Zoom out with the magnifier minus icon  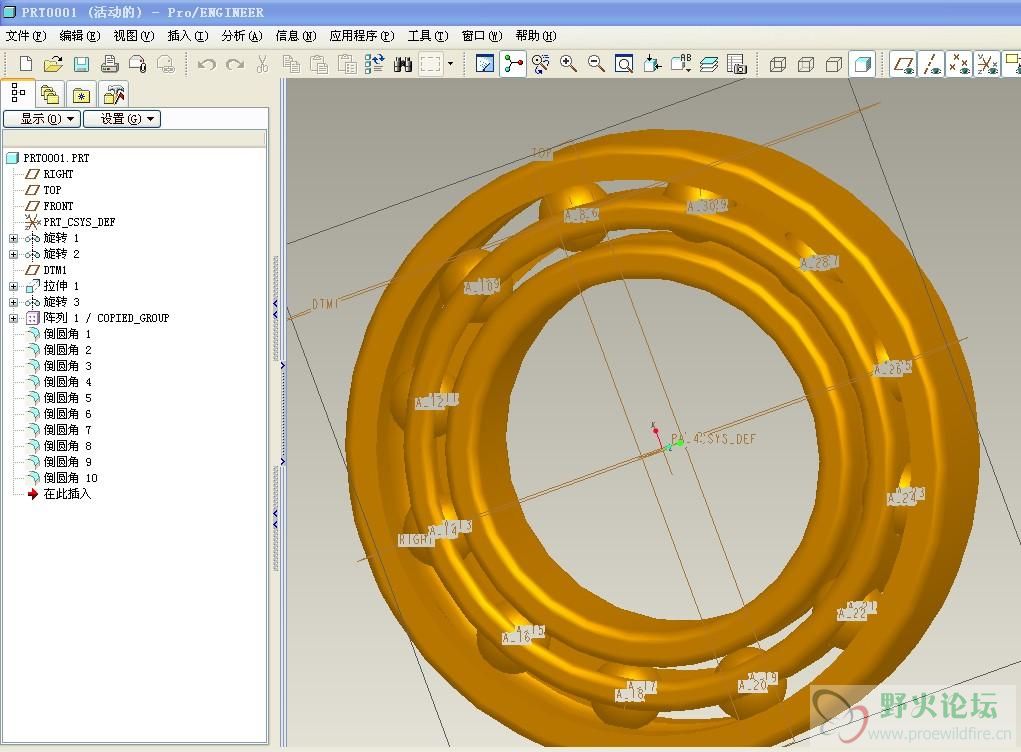[596, 64]
